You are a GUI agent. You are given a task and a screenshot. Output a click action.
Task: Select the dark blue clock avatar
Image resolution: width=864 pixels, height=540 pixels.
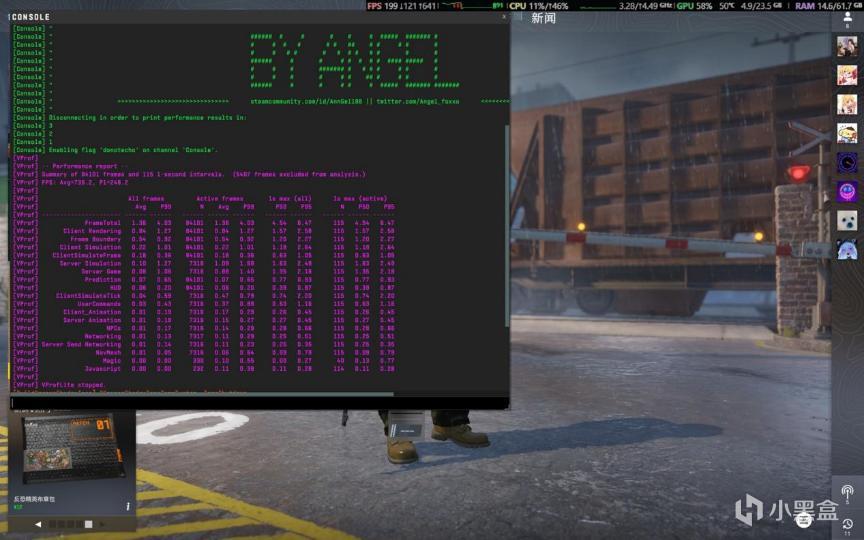click(x=847, y=163)
